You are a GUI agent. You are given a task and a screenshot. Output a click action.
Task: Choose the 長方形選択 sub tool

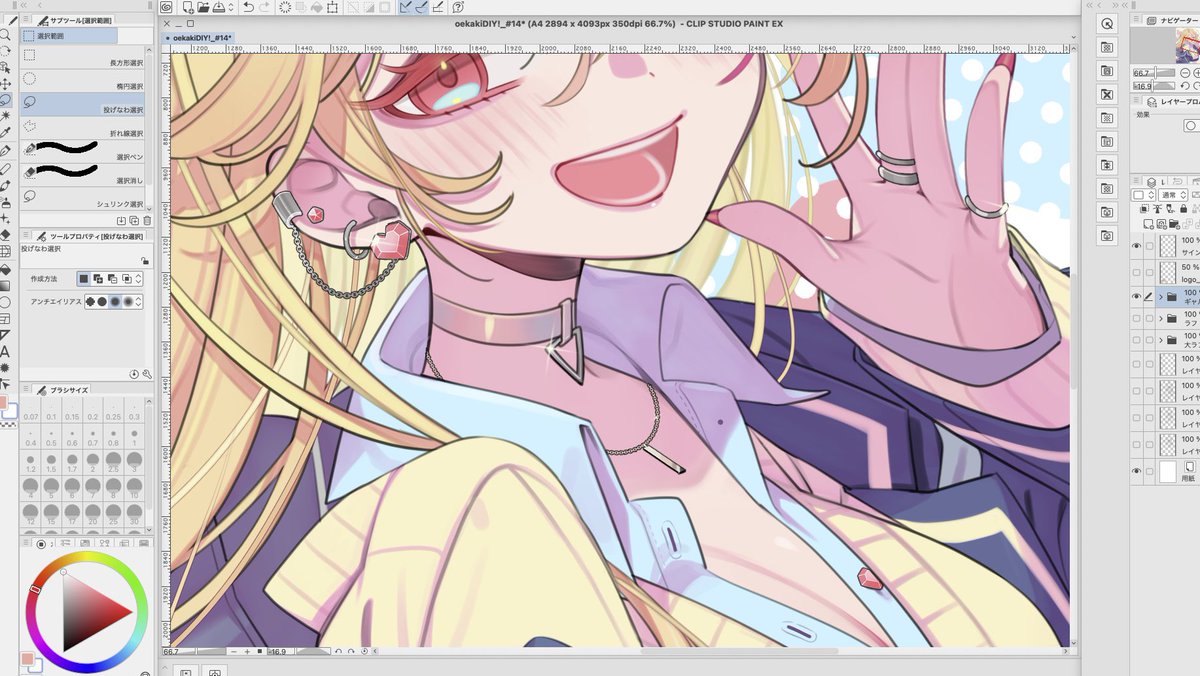(x=84, y=57)
